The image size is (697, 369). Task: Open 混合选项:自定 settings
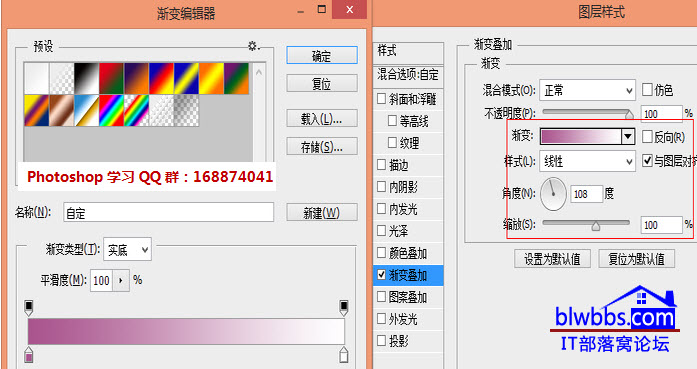408,74
